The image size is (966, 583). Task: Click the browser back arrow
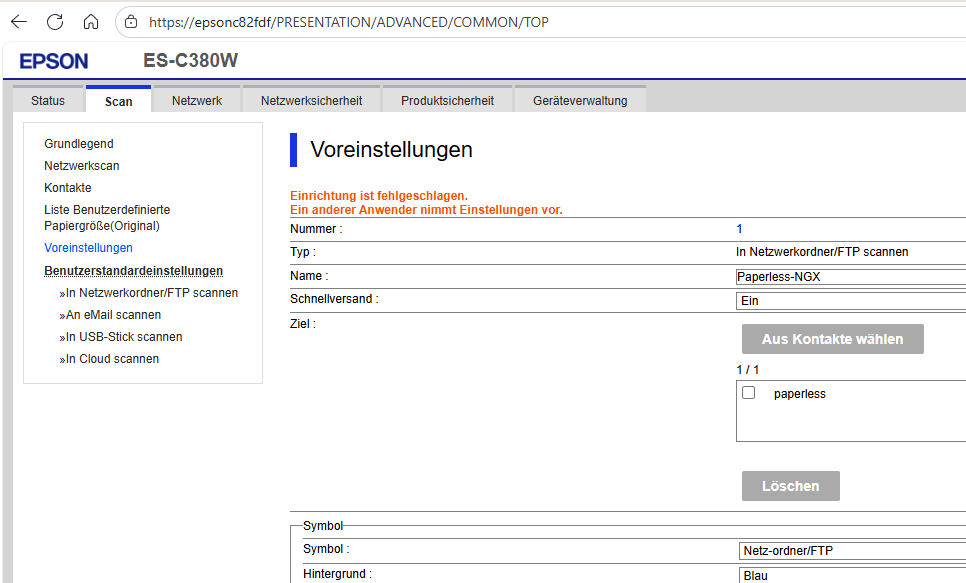[19, 21]
